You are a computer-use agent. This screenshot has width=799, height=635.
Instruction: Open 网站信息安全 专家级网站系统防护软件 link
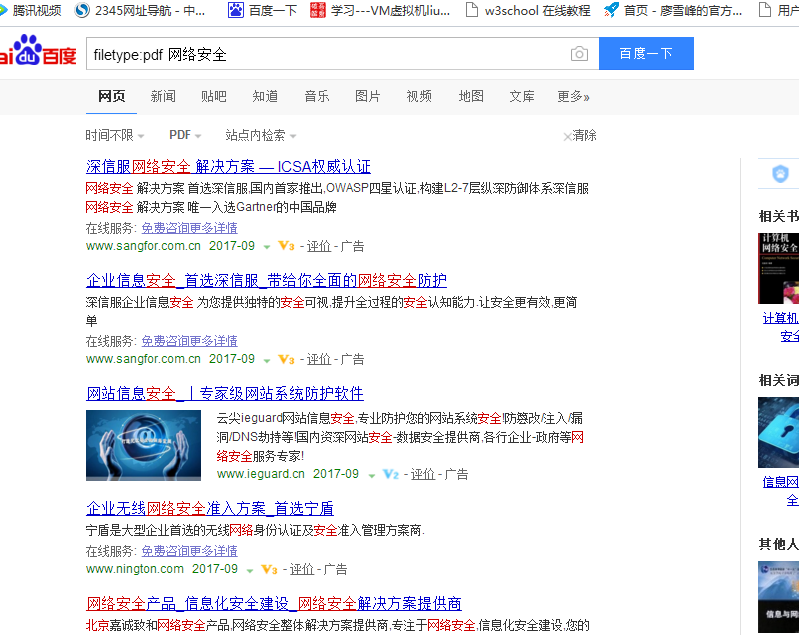click(x=225, y=393)
